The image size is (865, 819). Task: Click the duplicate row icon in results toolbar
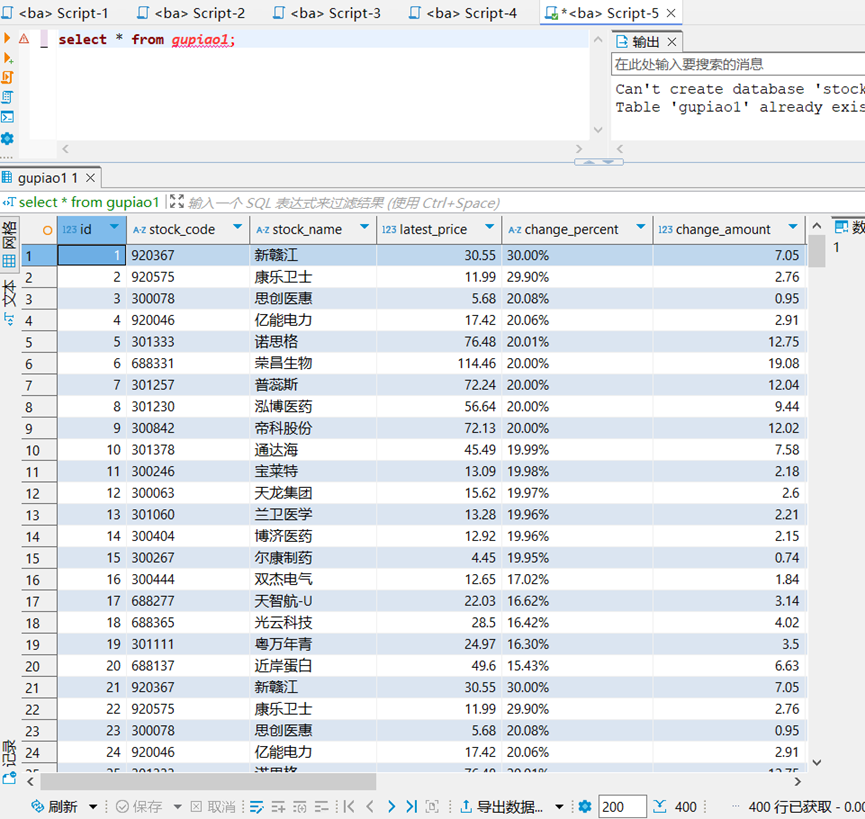click(x=300, y=807)
